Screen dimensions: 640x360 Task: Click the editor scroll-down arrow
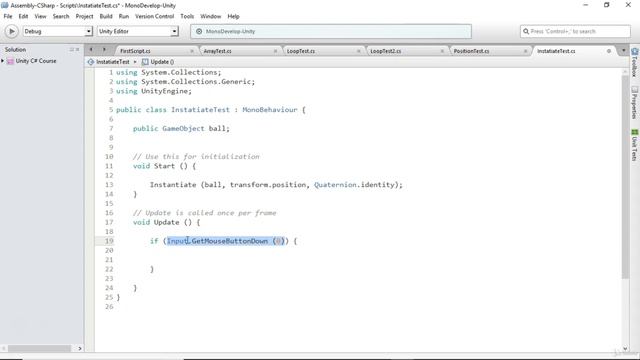(625, 349)
